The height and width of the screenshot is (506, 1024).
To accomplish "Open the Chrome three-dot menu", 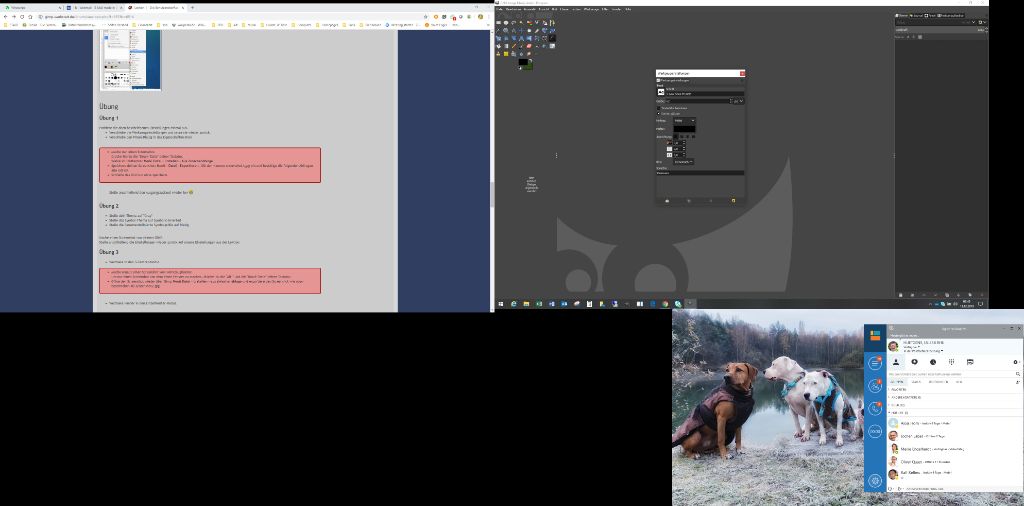I will [489, 16].
